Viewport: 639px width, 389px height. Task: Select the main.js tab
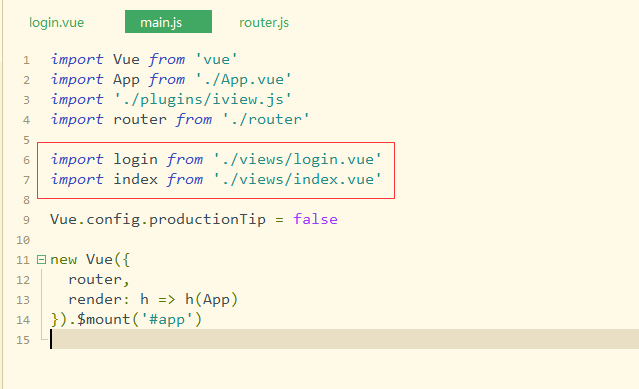coord(168,22)
